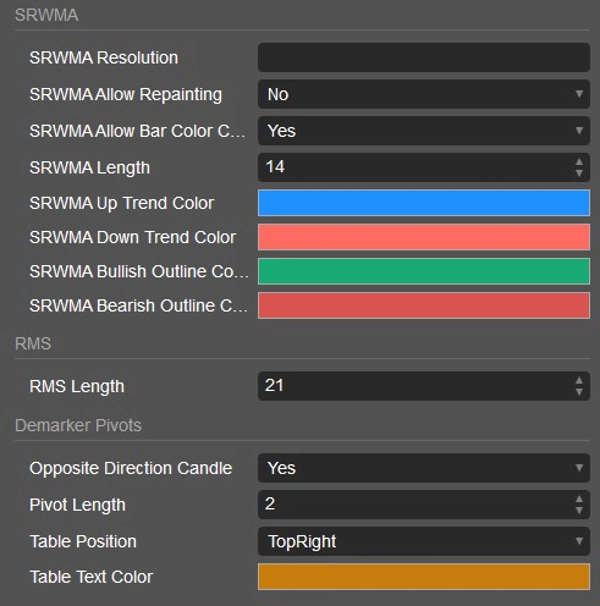Image resolution: width=600 pixels, height=606 pixels.
Task: Open the SRWMA Allow Repainting dropdown
Action: click(423, 94)
